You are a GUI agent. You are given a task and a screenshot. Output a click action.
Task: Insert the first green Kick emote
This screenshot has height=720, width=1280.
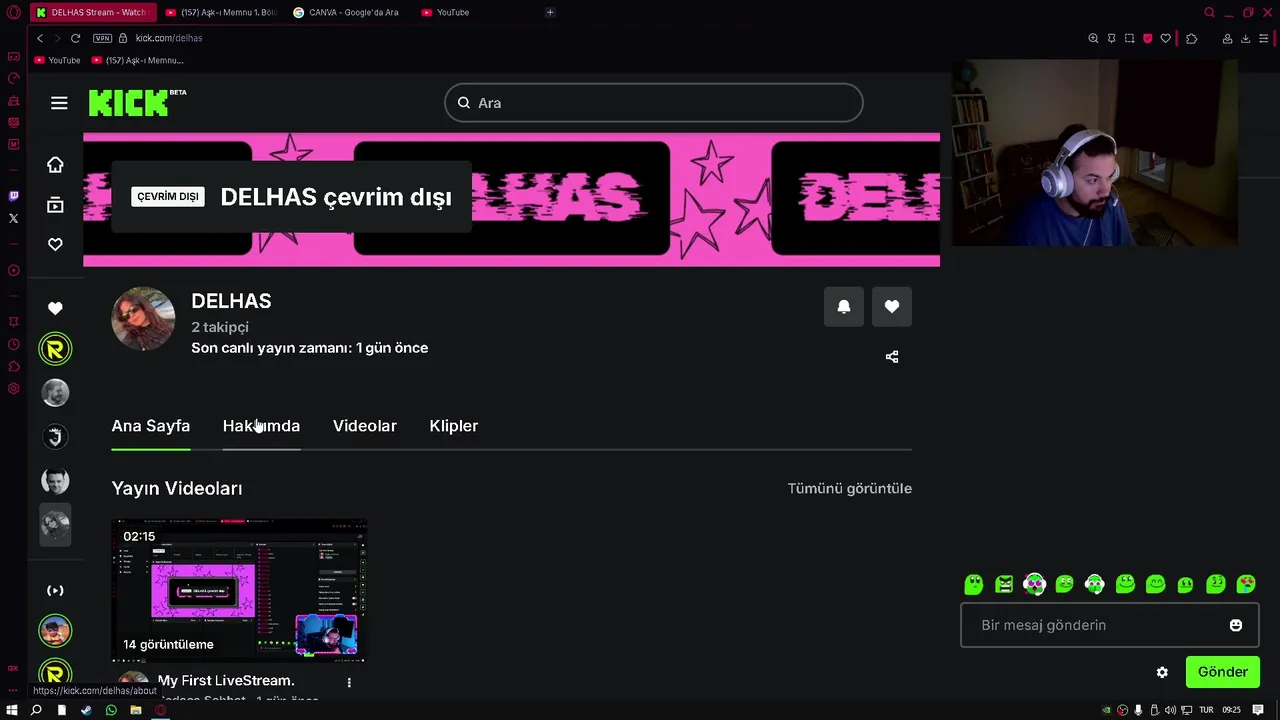(x=974, y=584)
